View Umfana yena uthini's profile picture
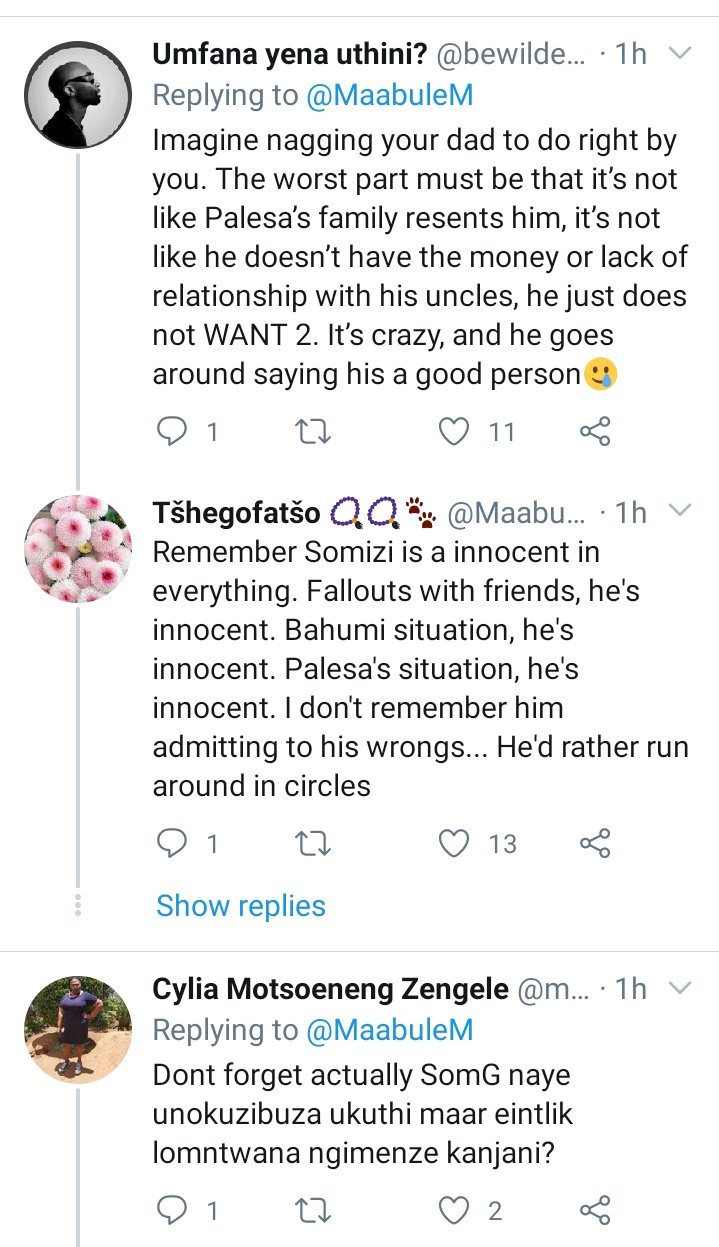The width and height of the screenshot is (719, 1247). (x=78, y=96)
